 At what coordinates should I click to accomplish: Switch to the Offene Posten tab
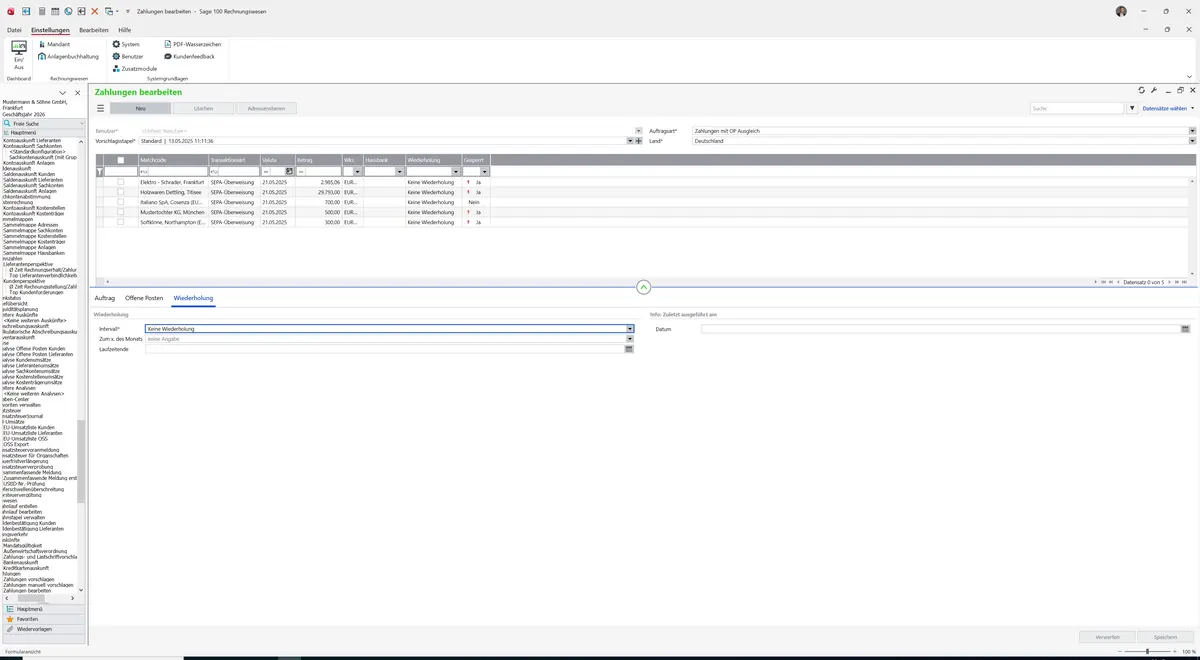(x=144, y=298)
